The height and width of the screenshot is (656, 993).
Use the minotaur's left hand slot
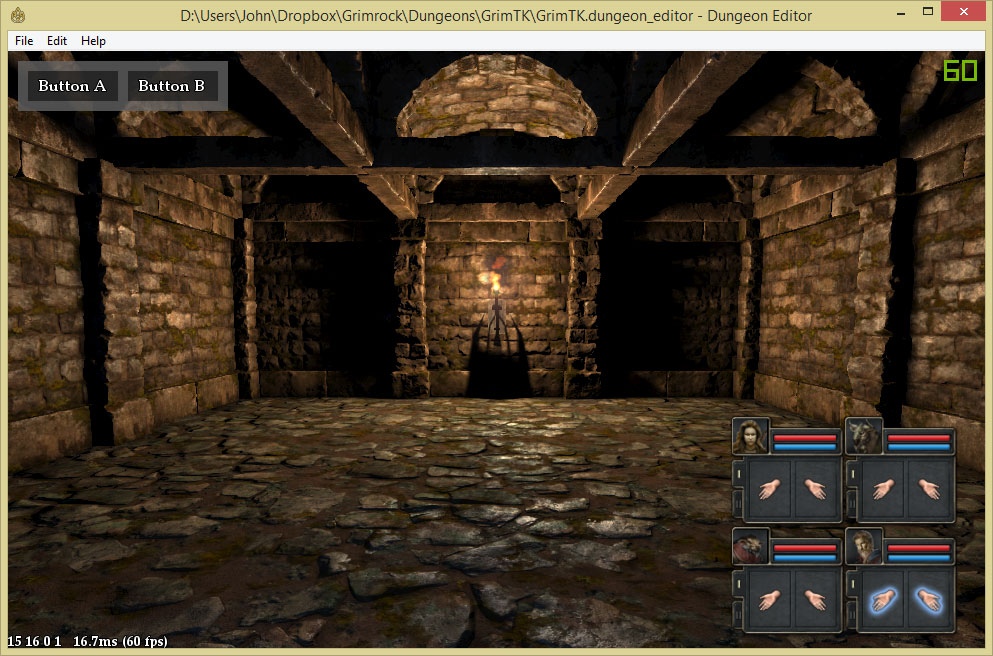(x=883, y=489)
